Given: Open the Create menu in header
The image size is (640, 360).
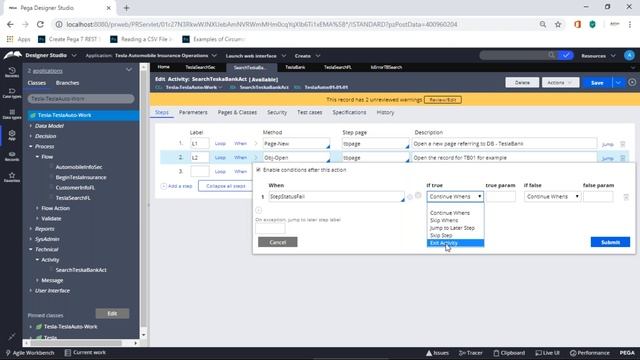Looking at the screenshot, I should point(307,56).
